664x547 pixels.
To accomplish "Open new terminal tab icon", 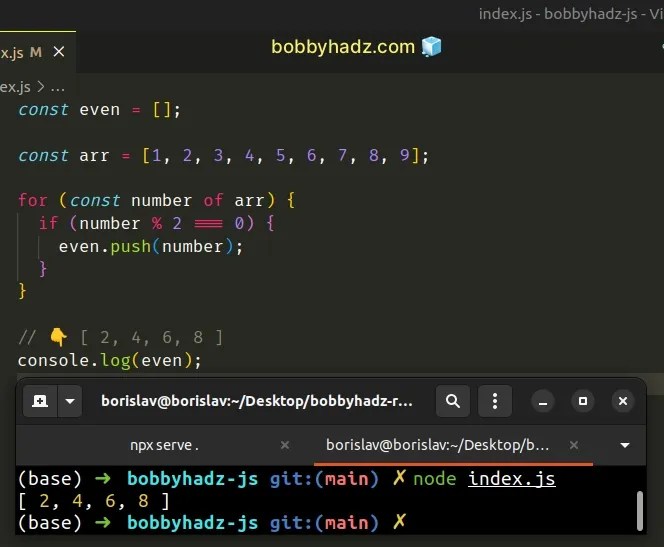I will tap(40, 401).
